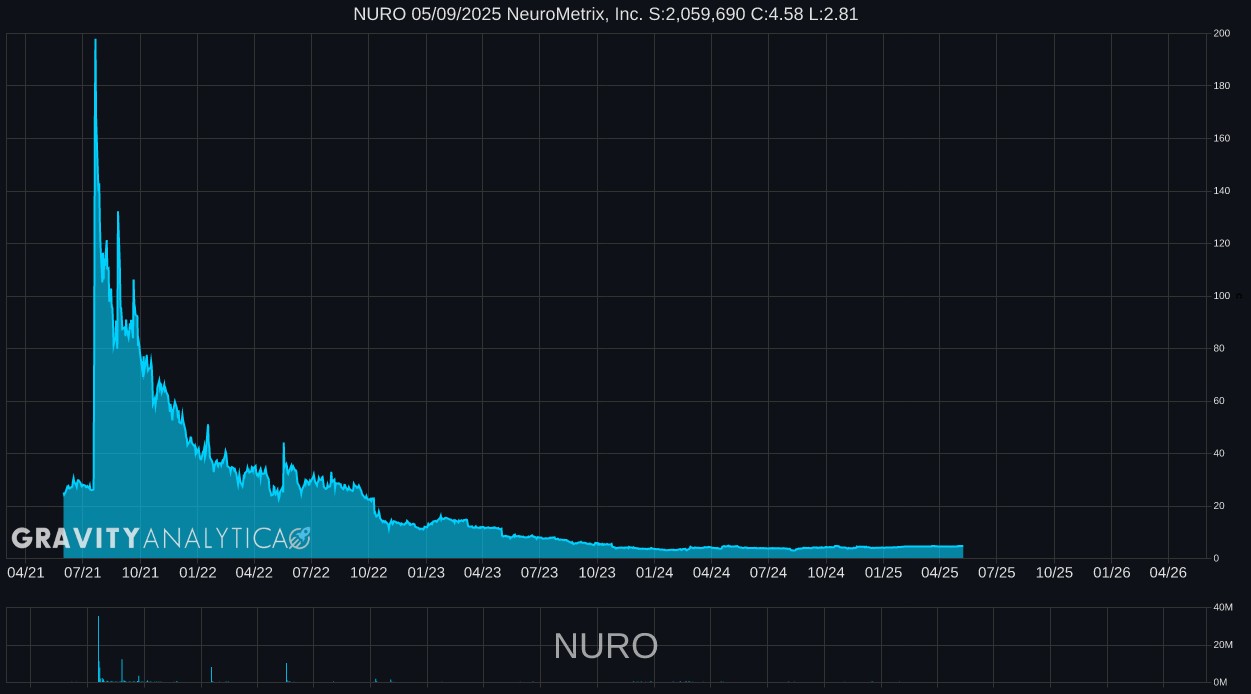Image resolution: width=1251 pixels, height=694 pixels.
Task: Pick the 04/24 date label on x-axis
Action: pyautogui.click(x=711, y=573)
